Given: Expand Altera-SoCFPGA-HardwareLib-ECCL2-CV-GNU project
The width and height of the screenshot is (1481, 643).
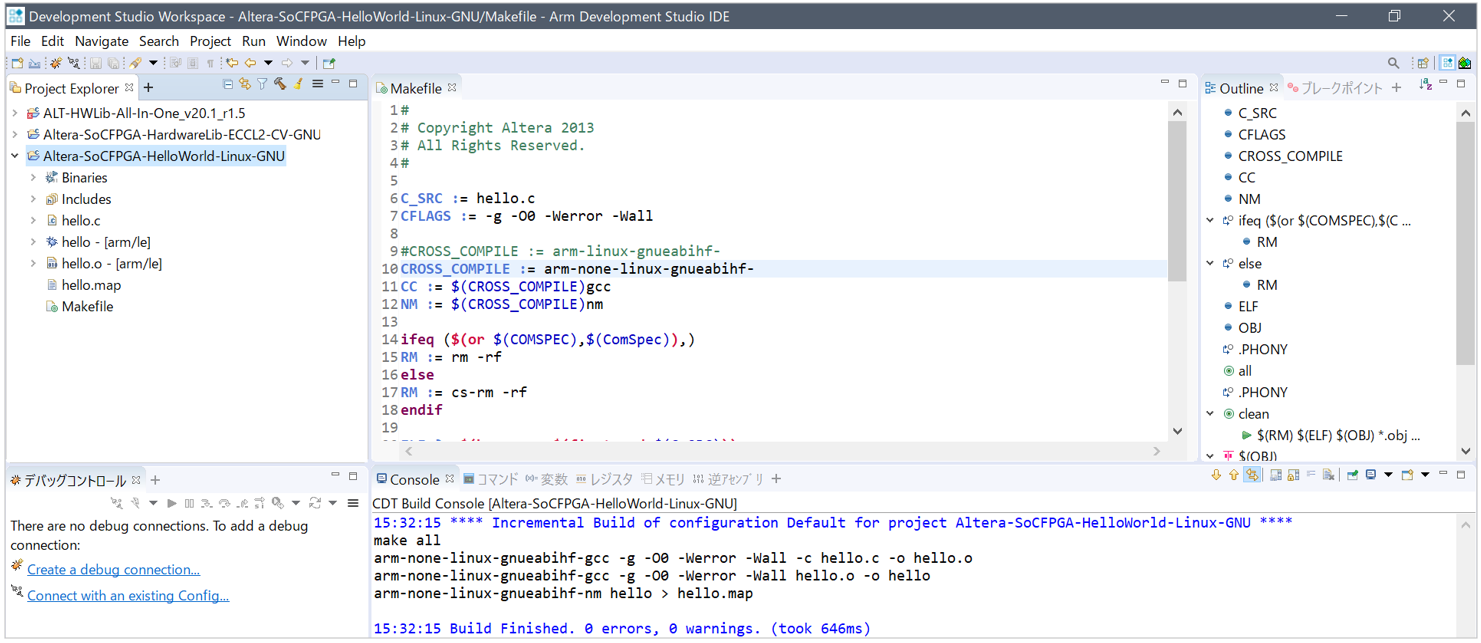Looking at the screenshot, I should [x=15, y=134].
